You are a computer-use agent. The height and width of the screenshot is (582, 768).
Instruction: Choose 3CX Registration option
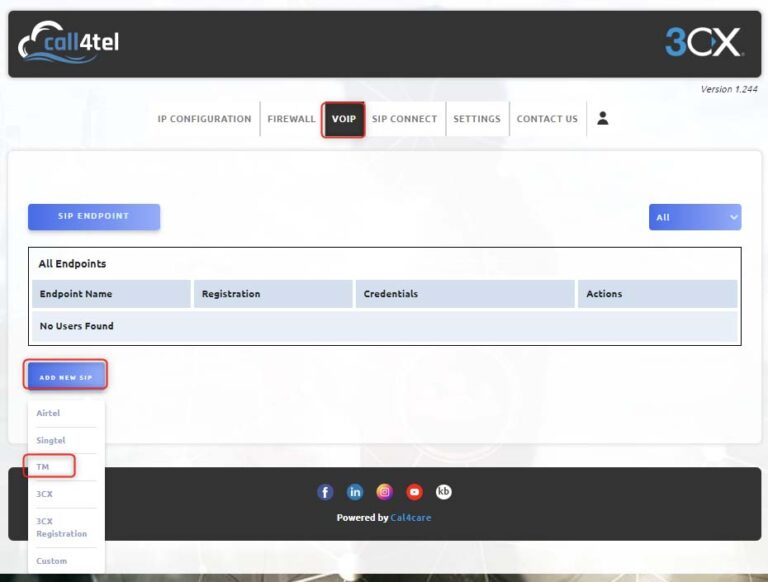(x=61, y=527)
